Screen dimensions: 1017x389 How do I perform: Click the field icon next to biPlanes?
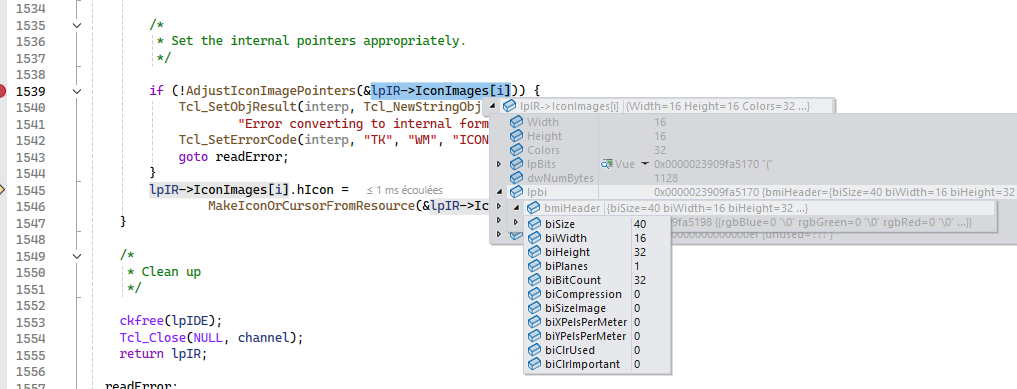[534, 266]
